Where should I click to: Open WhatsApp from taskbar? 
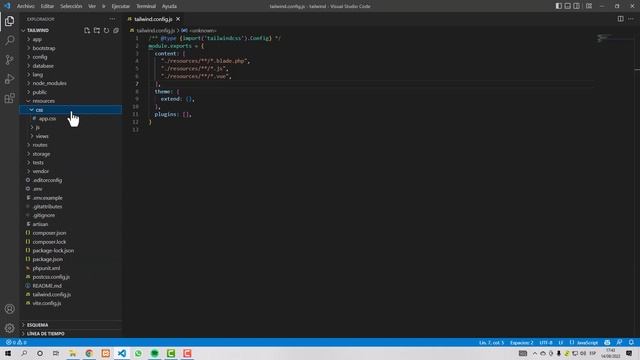(x=138, y=353)
